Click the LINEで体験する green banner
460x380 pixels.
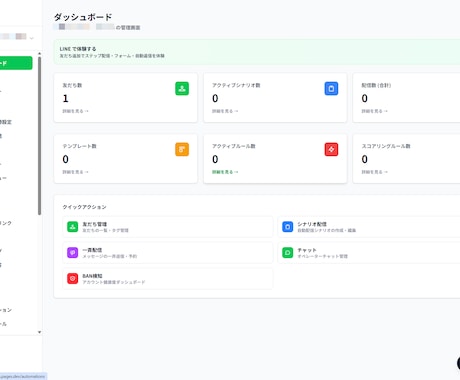[257, 52]
